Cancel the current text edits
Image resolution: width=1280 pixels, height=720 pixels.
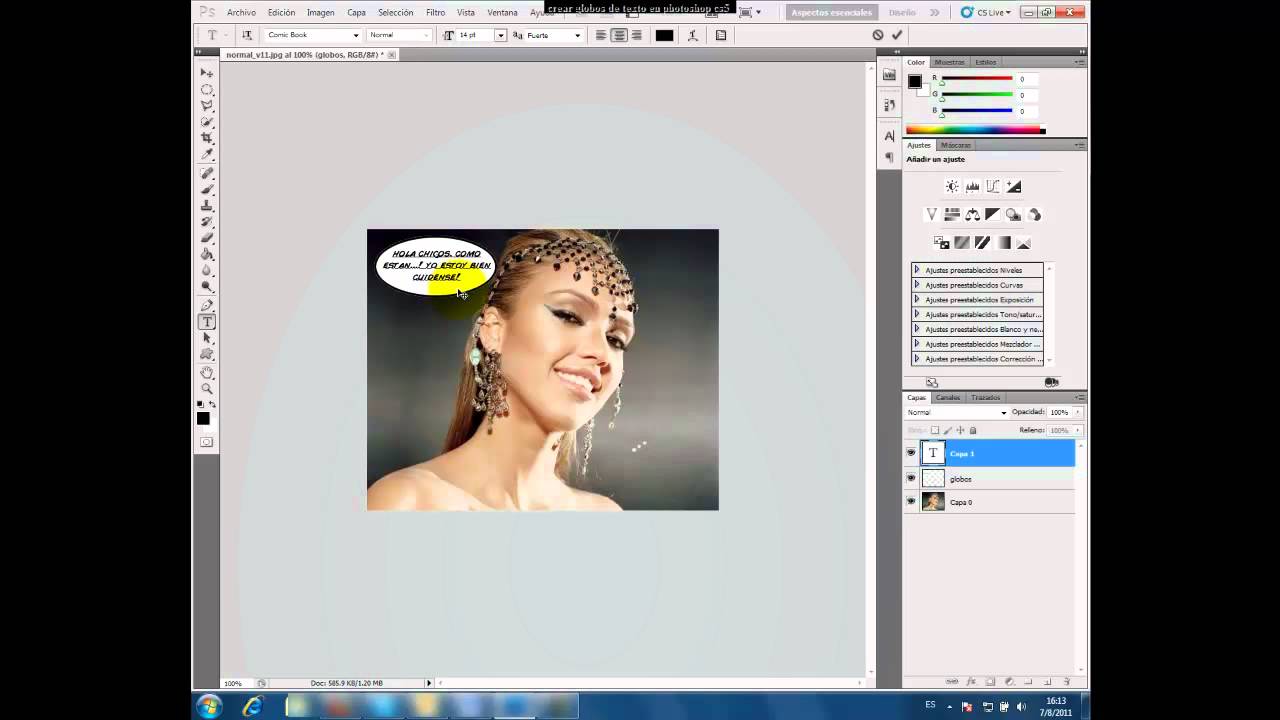click(x=878, y=35)
